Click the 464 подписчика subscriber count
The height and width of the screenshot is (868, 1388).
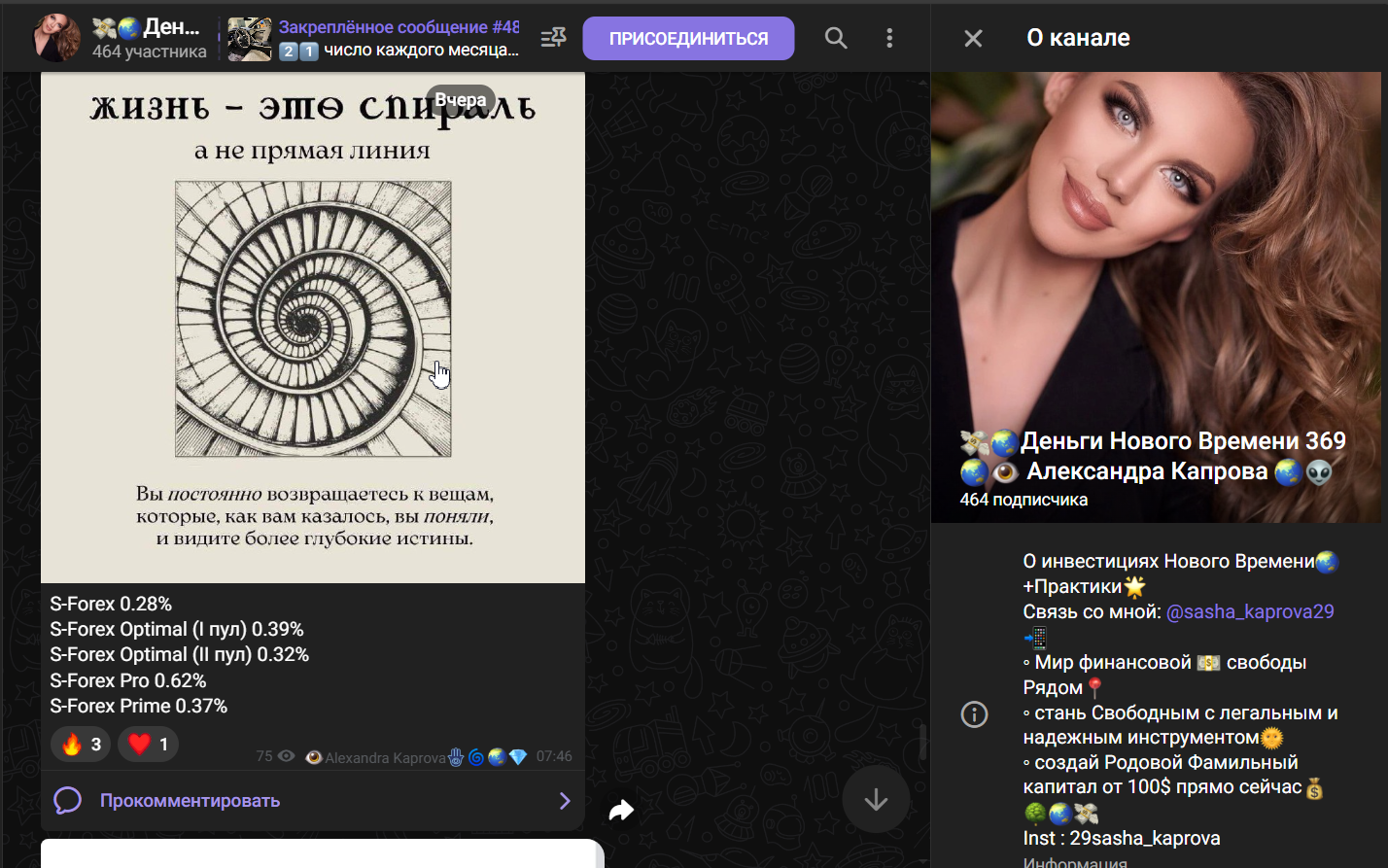point(1024,500)
